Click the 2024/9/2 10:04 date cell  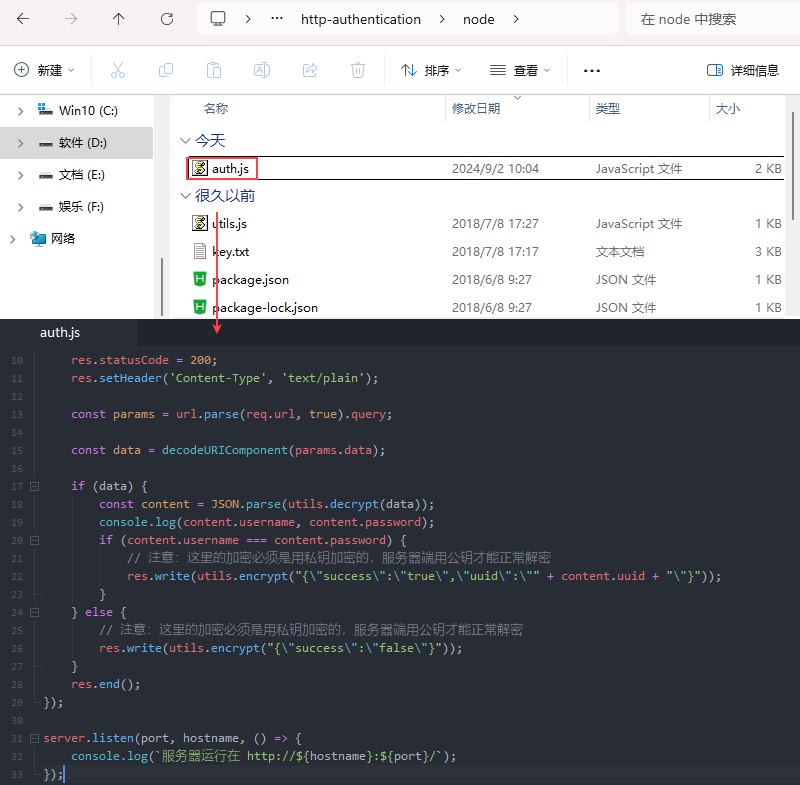tap(495, 168)
